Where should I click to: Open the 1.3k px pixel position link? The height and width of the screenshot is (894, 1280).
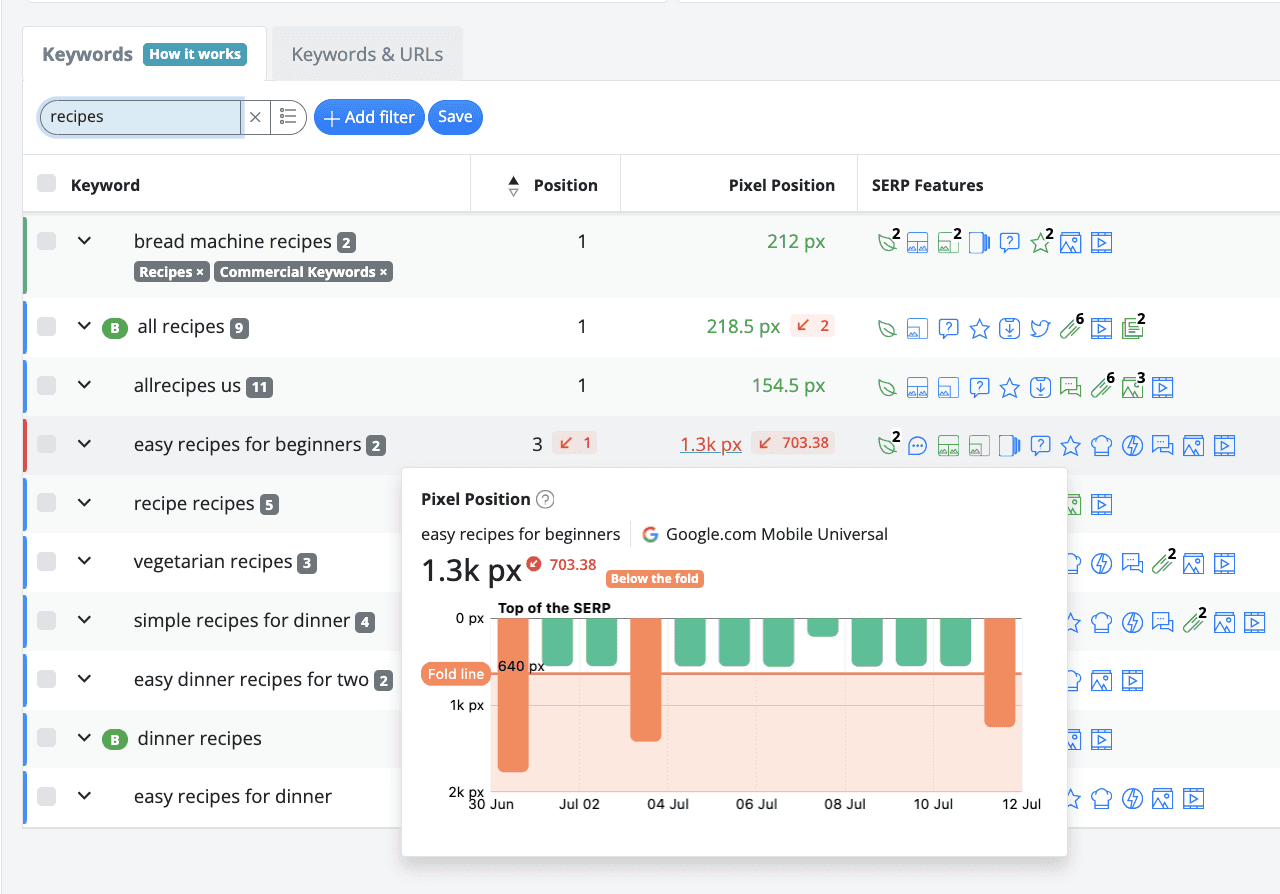[x=710, y=444]
